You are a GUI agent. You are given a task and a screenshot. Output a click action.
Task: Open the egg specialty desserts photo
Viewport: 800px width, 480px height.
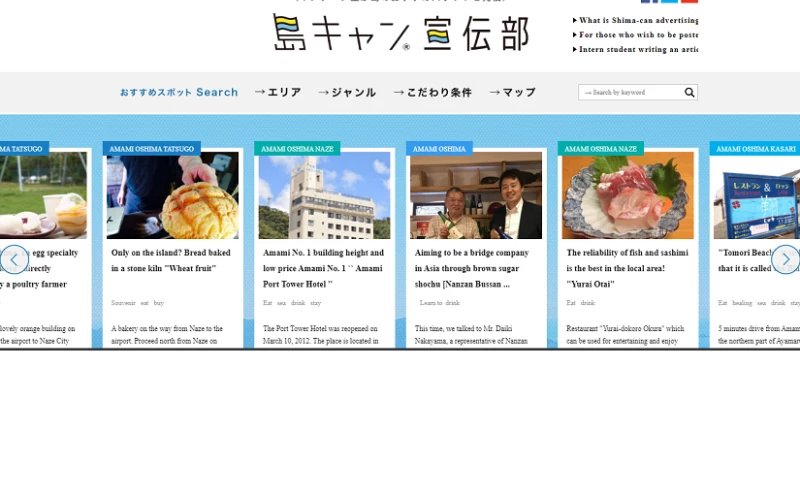click(x=43, y=195)
